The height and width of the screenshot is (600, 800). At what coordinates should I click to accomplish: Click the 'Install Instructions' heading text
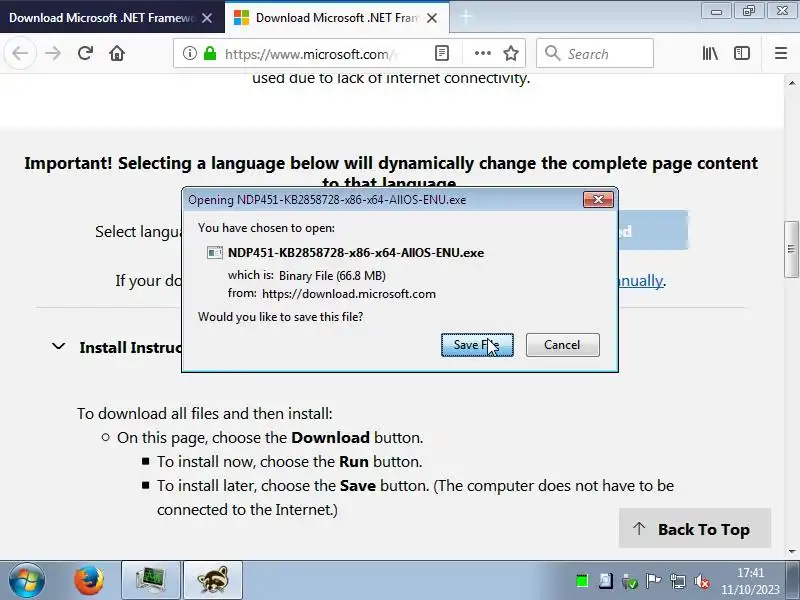(x=130, y=347)
